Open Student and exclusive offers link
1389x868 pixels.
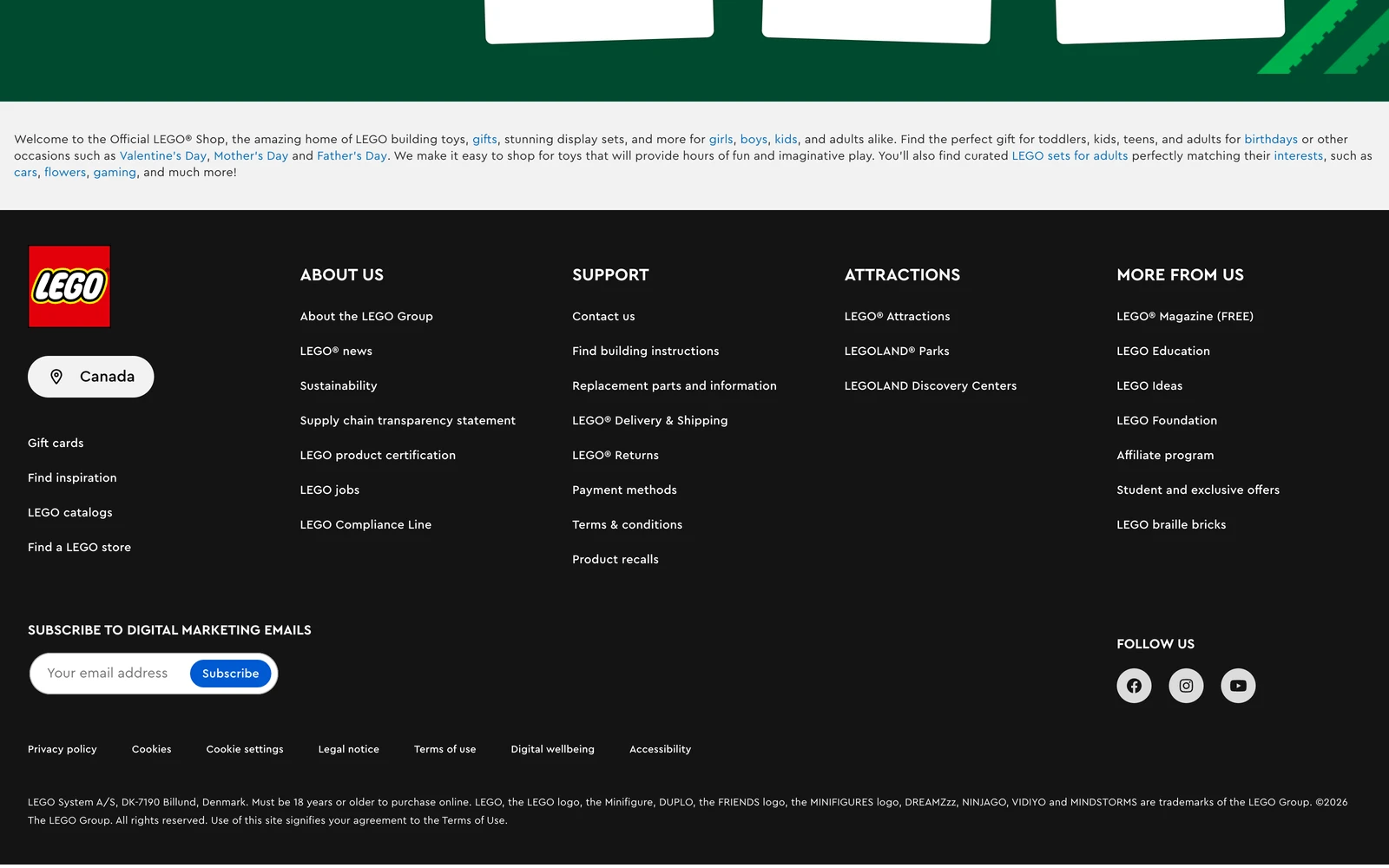pyautogui.click(x=1198, y=490)
